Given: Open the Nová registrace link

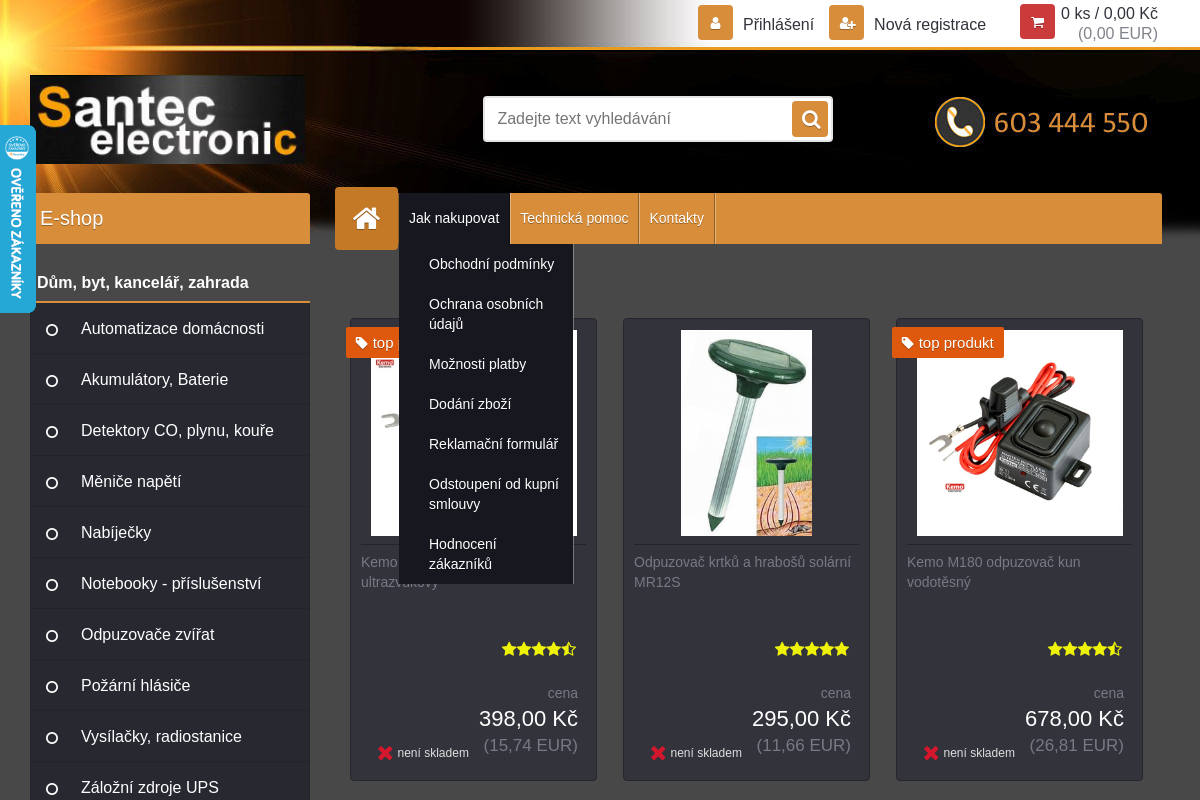Looking at the screenshot, I should click(x=930, y=24).
